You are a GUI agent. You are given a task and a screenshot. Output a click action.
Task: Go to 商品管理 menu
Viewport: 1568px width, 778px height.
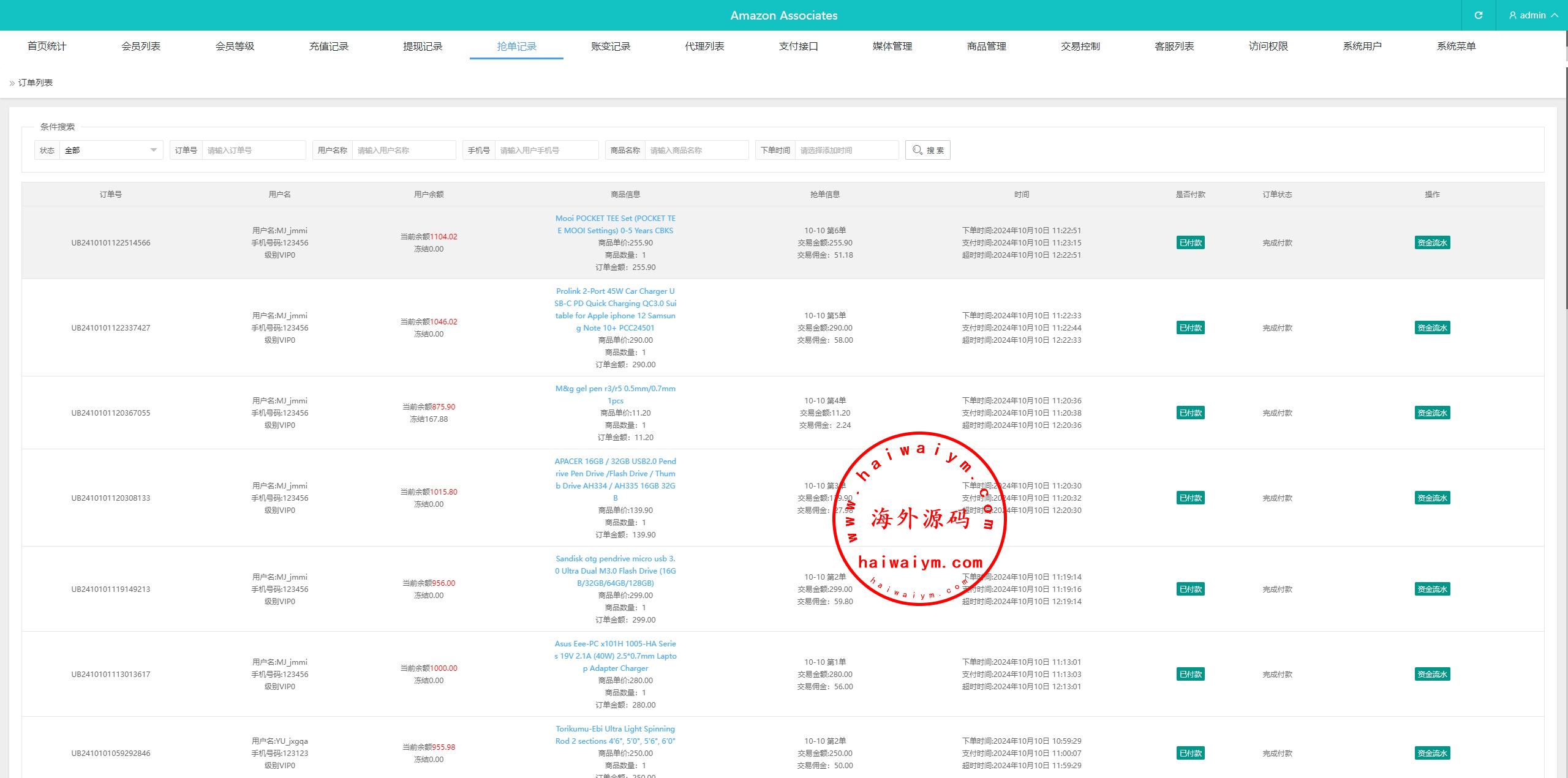point(986,47)
